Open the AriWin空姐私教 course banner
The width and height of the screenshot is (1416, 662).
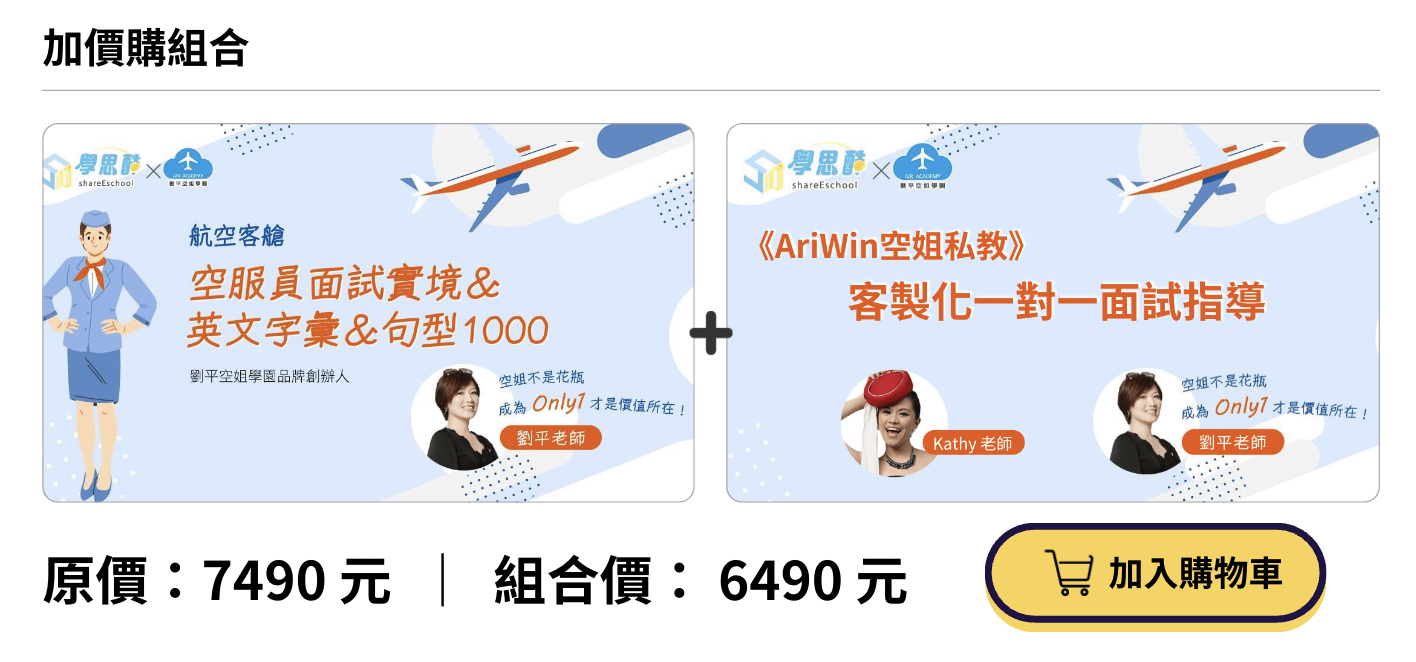click(x=1053, y=313)
